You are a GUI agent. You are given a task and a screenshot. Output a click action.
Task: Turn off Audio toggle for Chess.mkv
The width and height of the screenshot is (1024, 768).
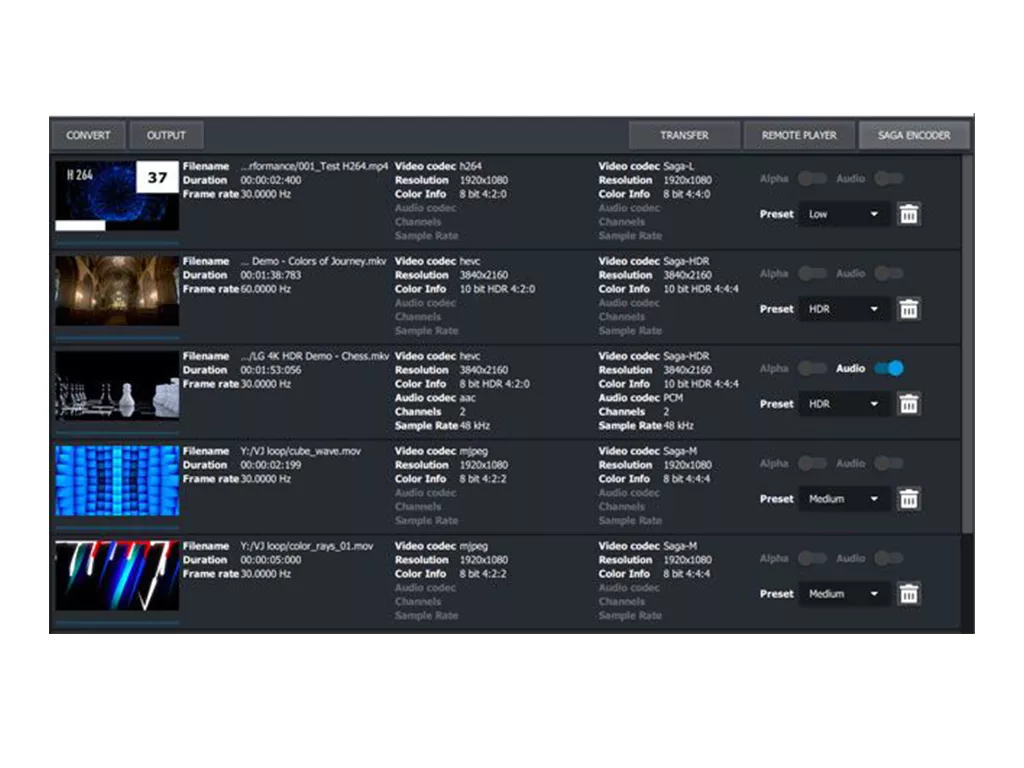pyautogui.click(x=888, y=368)
